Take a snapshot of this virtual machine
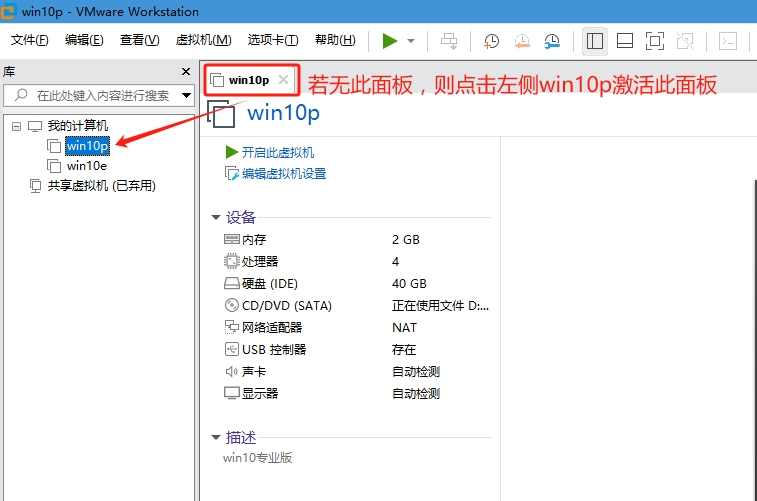Screen dimensions: 757x501 491,41
